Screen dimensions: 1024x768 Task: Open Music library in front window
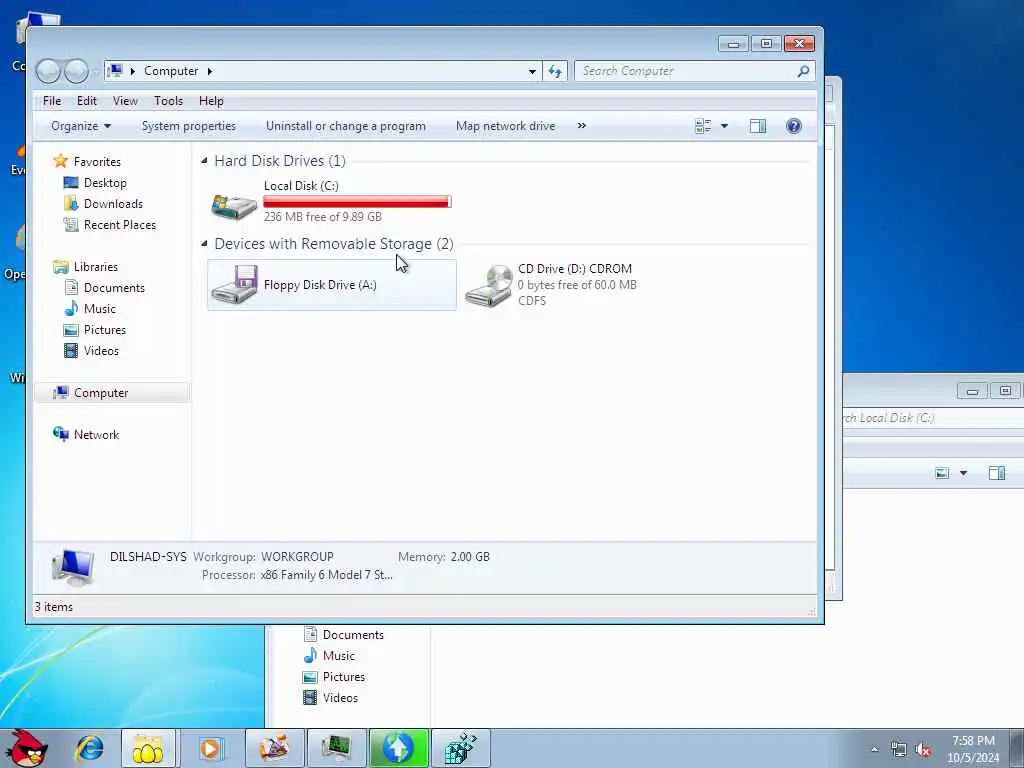(x=99, y=308)
